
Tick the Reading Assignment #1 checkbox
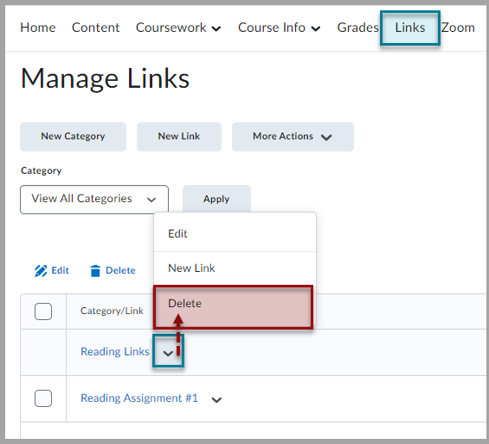tap(43, 398)
